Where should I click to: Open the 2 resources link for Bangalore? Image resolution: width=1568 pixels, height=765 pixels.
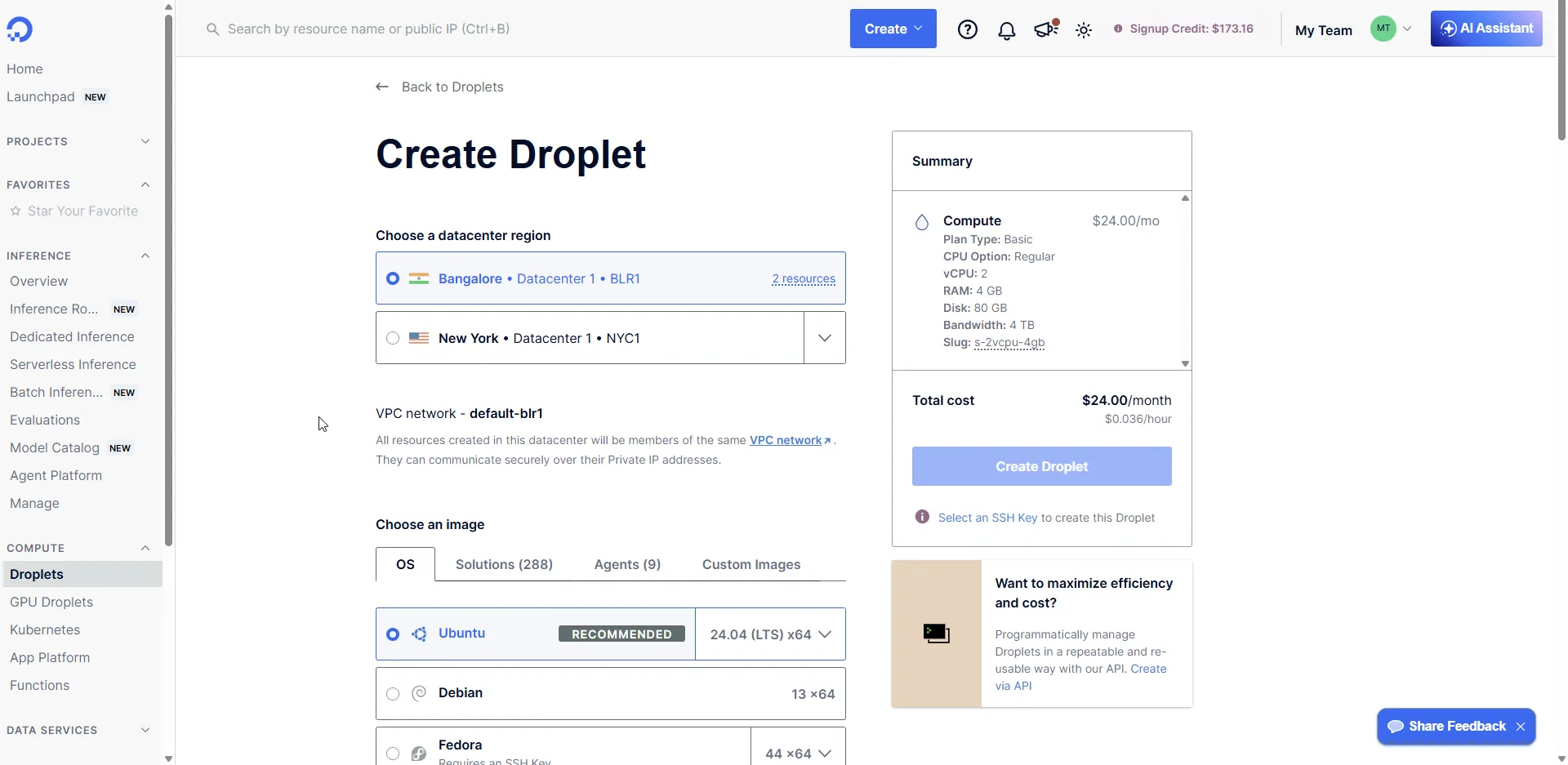[804, 278]
